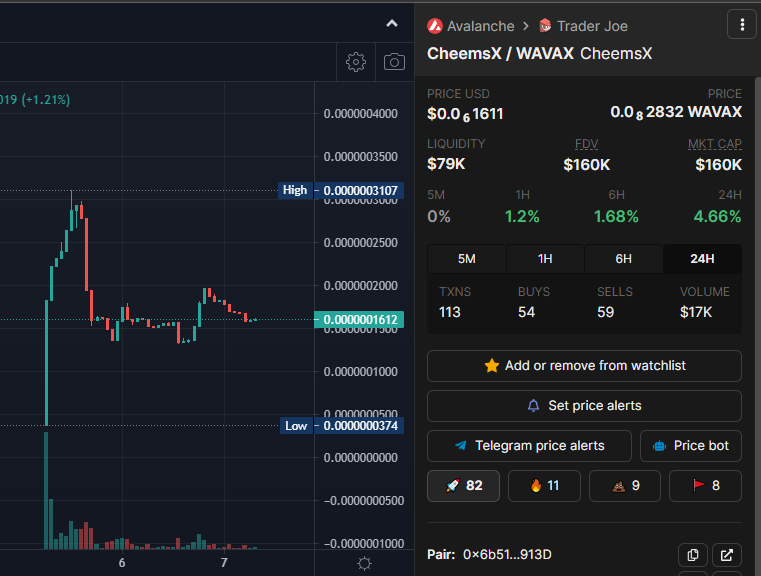The height and width of the screenshot is (576, 761).
Task: Collapse the chart toolbar with up chevron
Action: (392, 23)
